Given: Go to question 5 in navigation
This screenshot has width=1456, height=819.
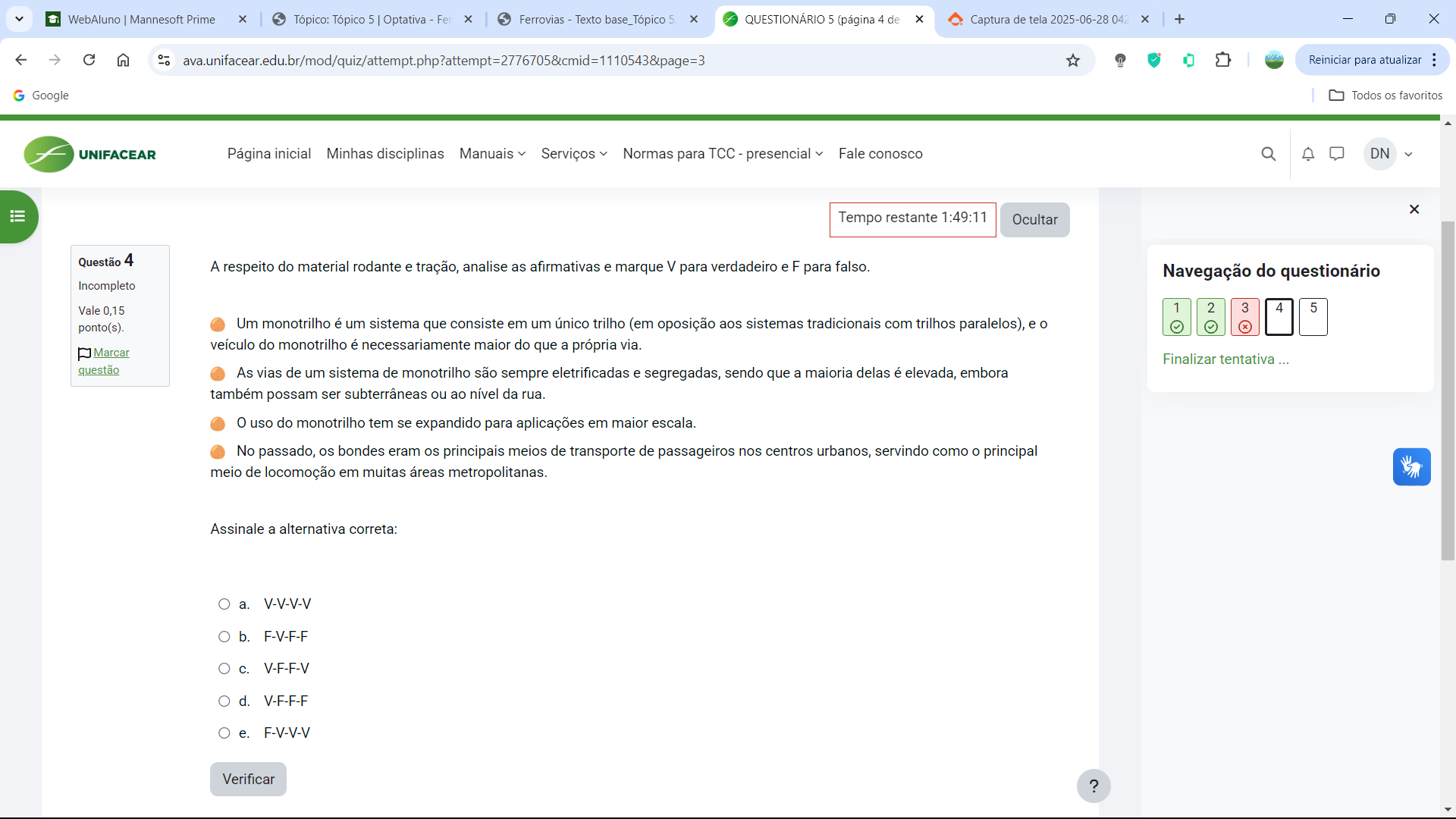Looking at the screenshot, I should pos(1313,317).
